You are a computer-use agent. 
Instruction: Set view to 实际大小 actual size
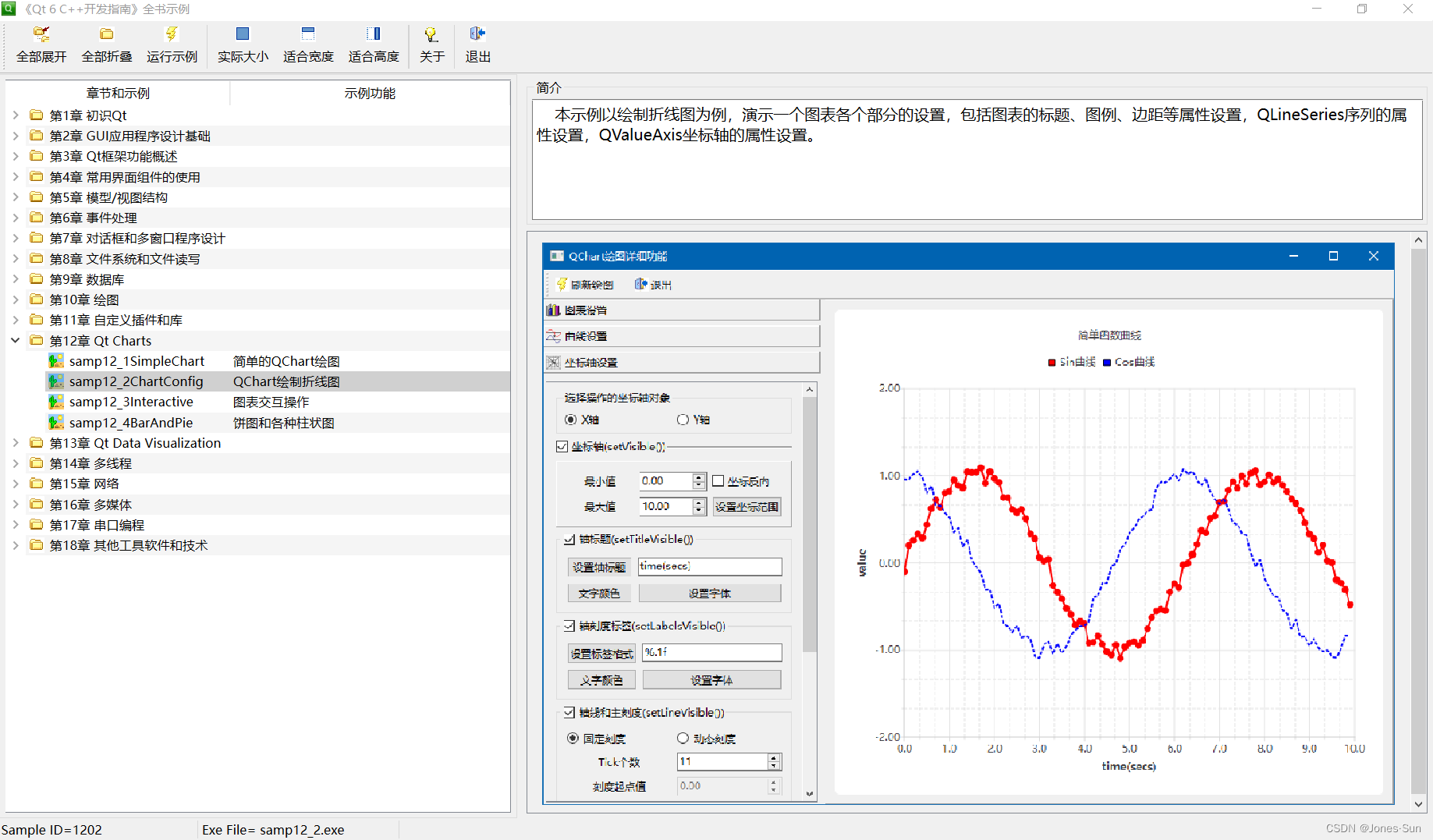243,34
